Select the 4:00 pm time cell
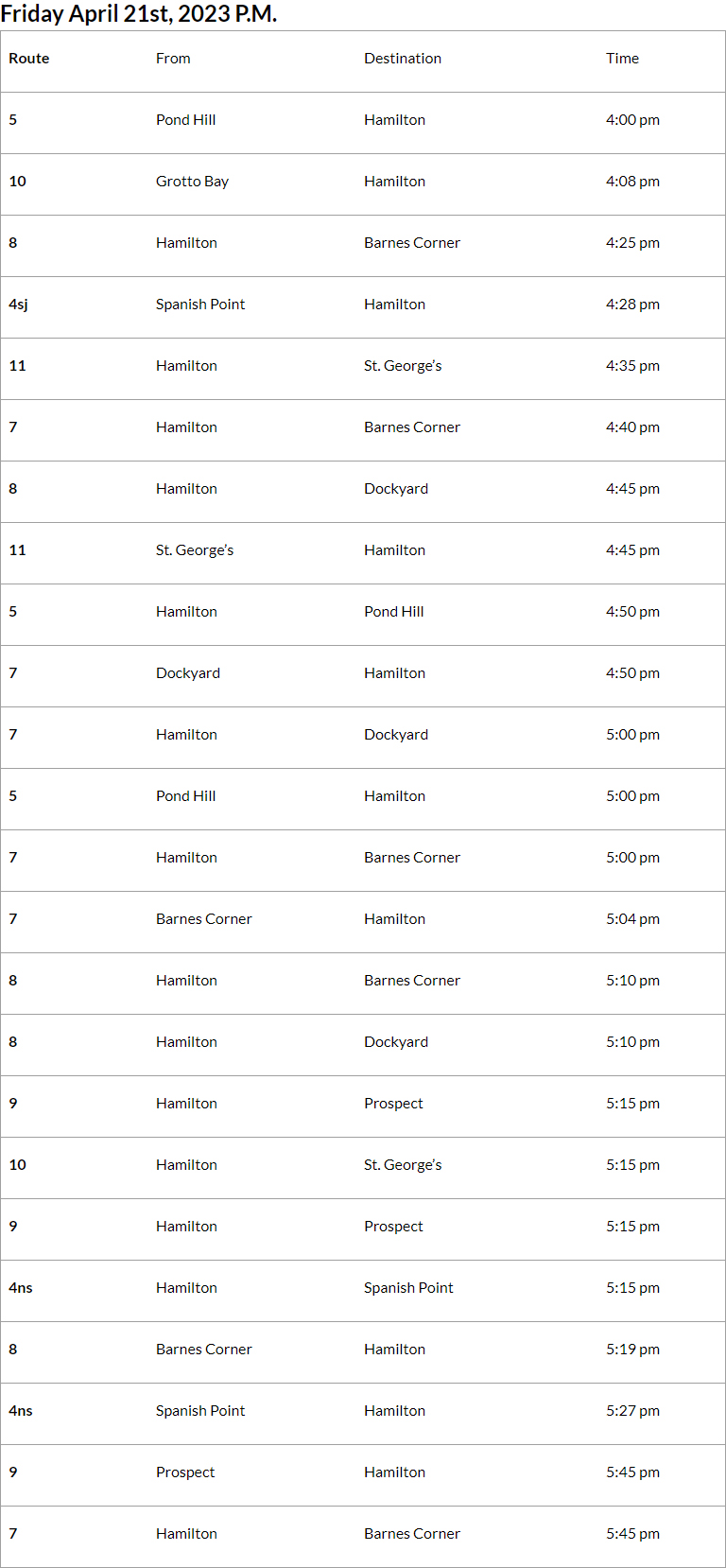Viewport: 726px width, 1568px height. click(x=632, y=120)
